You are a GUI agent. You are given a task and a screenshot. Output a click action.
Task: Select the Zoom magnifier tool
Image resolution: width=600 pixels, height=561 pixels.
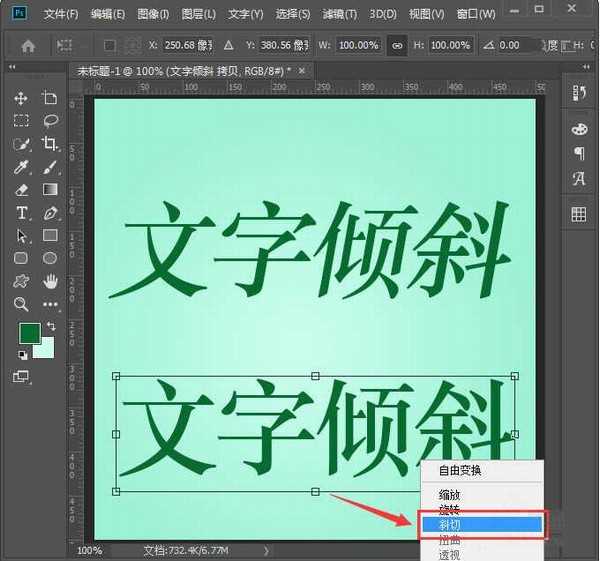tap(21, 304)
